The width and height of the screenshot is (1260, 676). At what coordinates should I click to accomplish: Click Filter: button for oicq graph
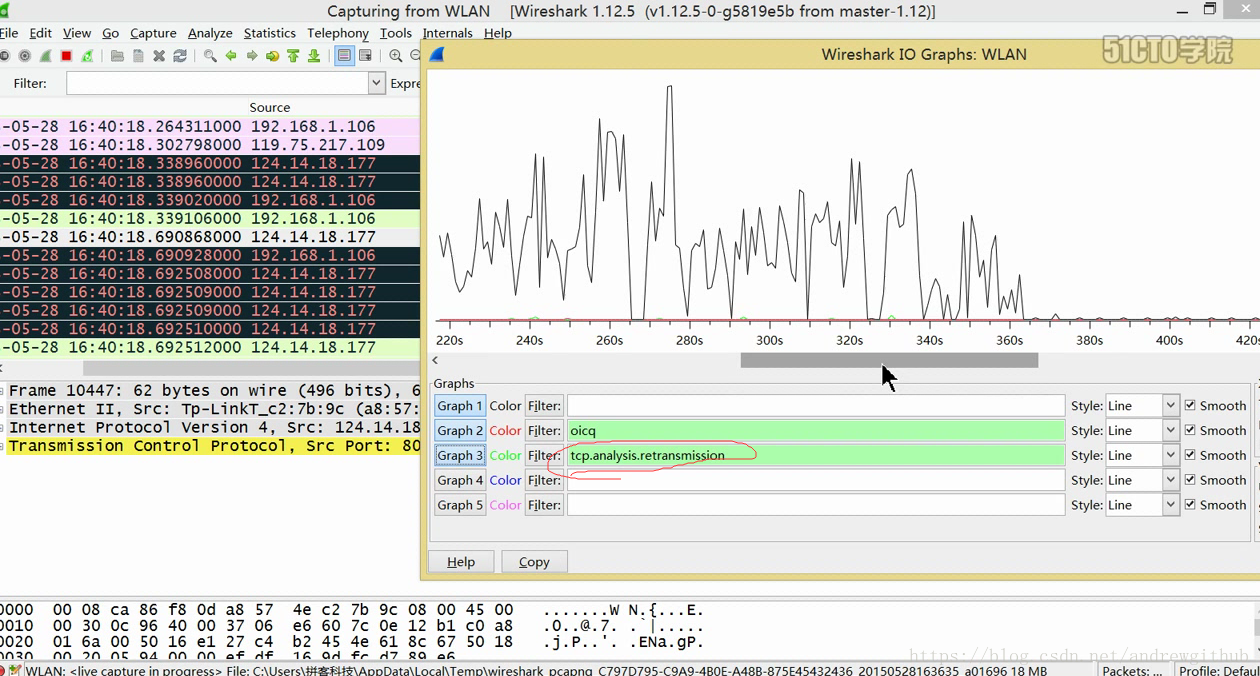(x=544, y=431)
